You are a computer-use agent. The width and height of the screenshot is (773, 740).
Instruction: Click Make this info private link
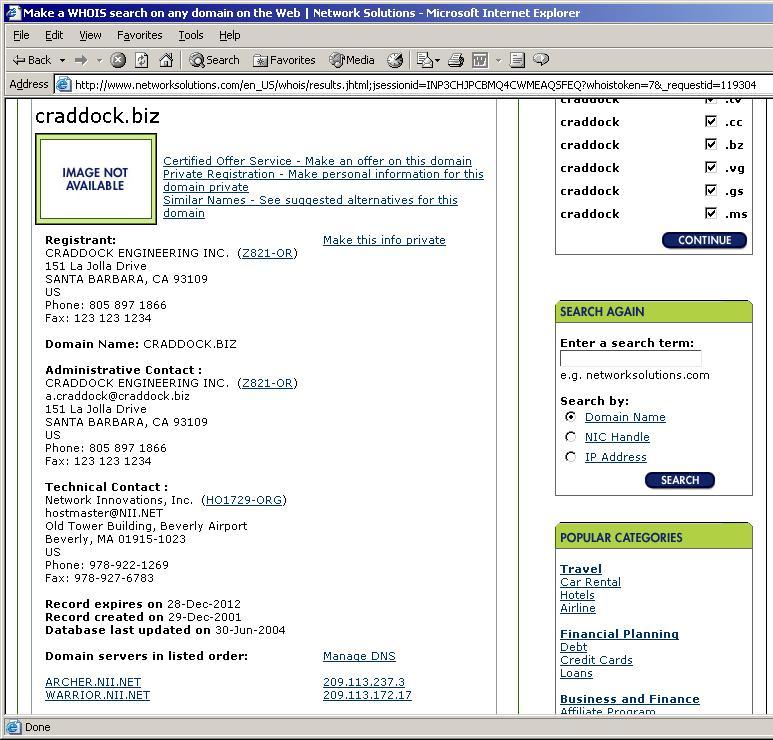384,240
